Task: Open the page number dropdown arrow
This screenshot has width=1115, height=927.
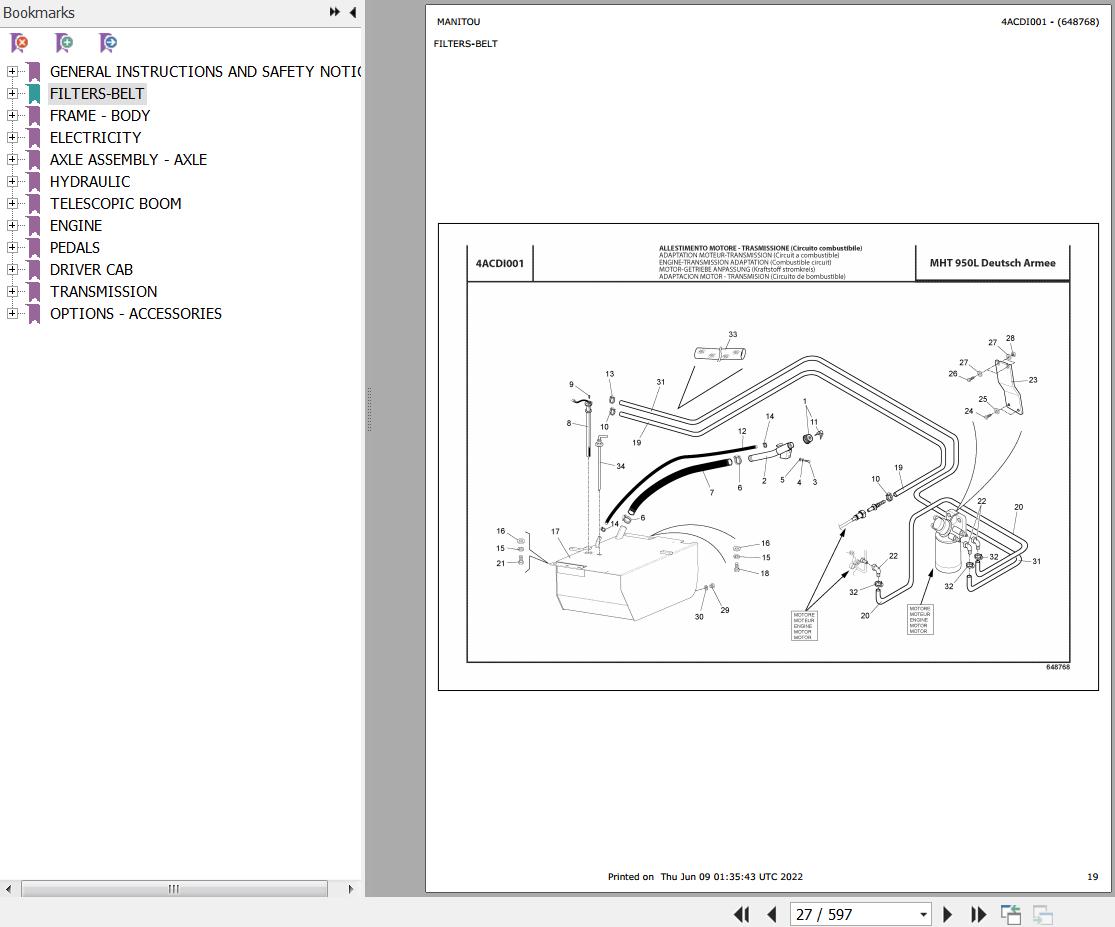Action: (x=923, y=915)
